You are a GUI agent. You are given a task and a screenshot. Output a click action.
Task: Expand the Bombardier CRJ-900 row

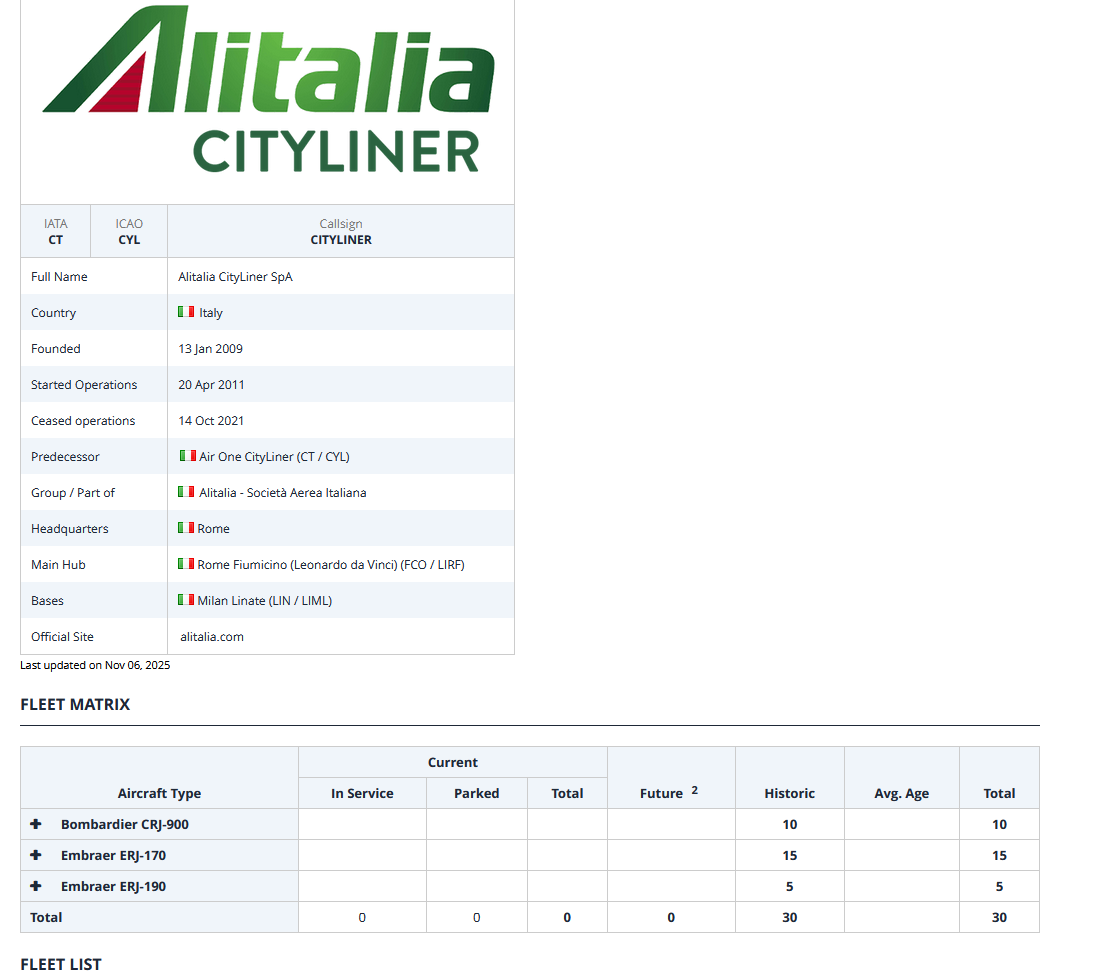(36, 824)
